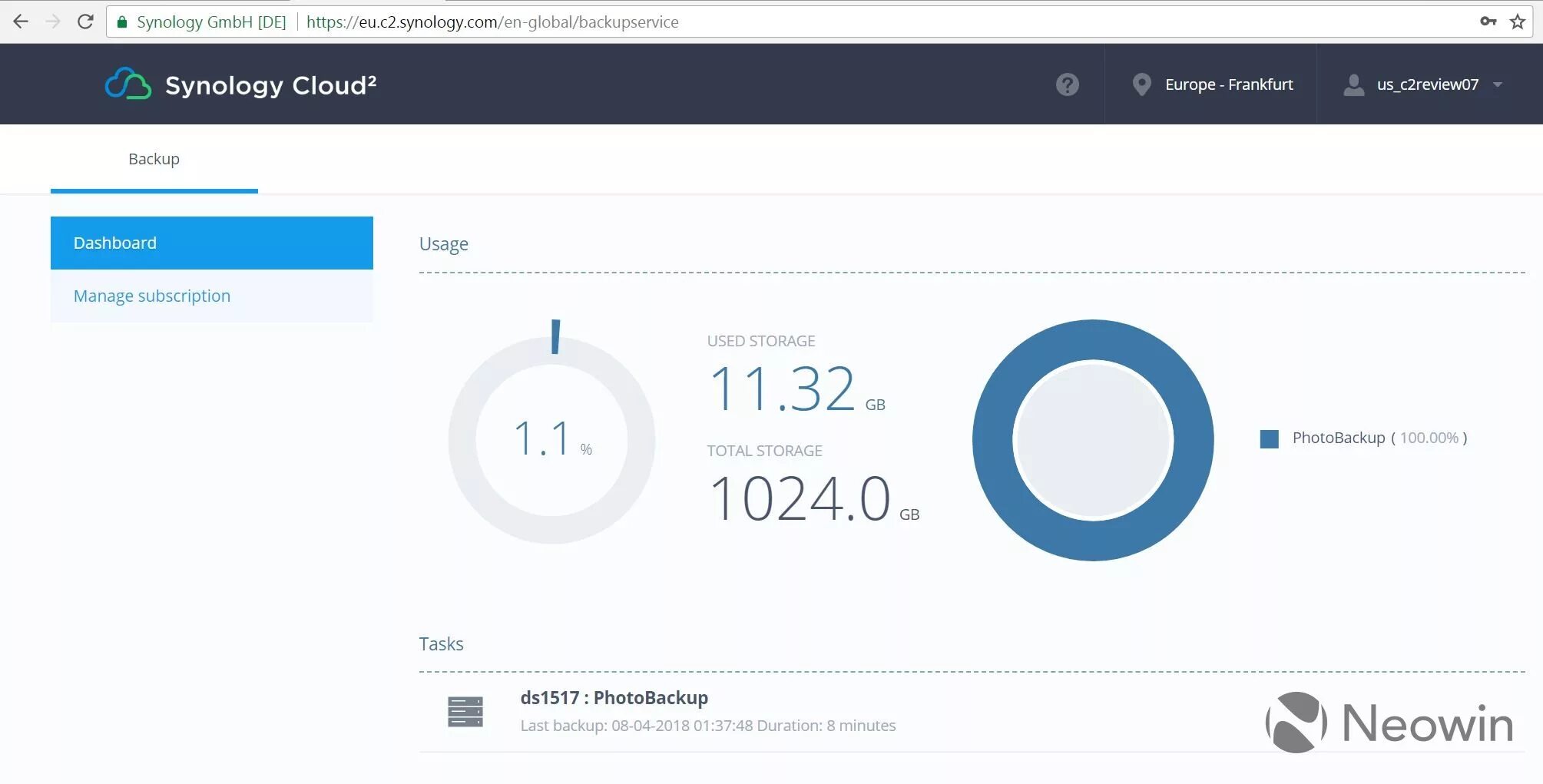Click the Tasks section heading
1543x784 pixels.
click(x=442, y=643)
